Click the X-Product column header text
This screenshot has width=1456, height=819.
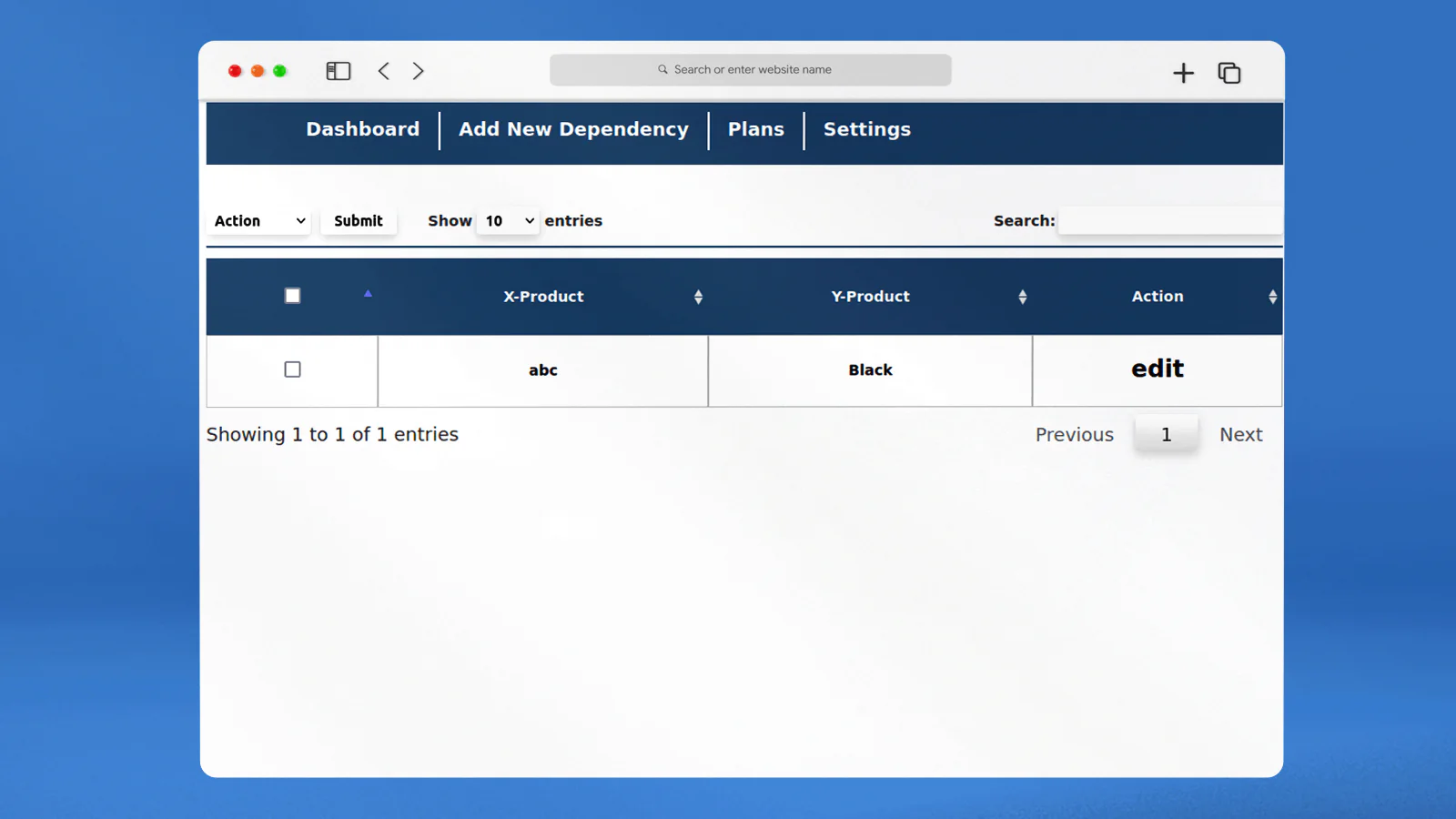(x=543, y=297)
